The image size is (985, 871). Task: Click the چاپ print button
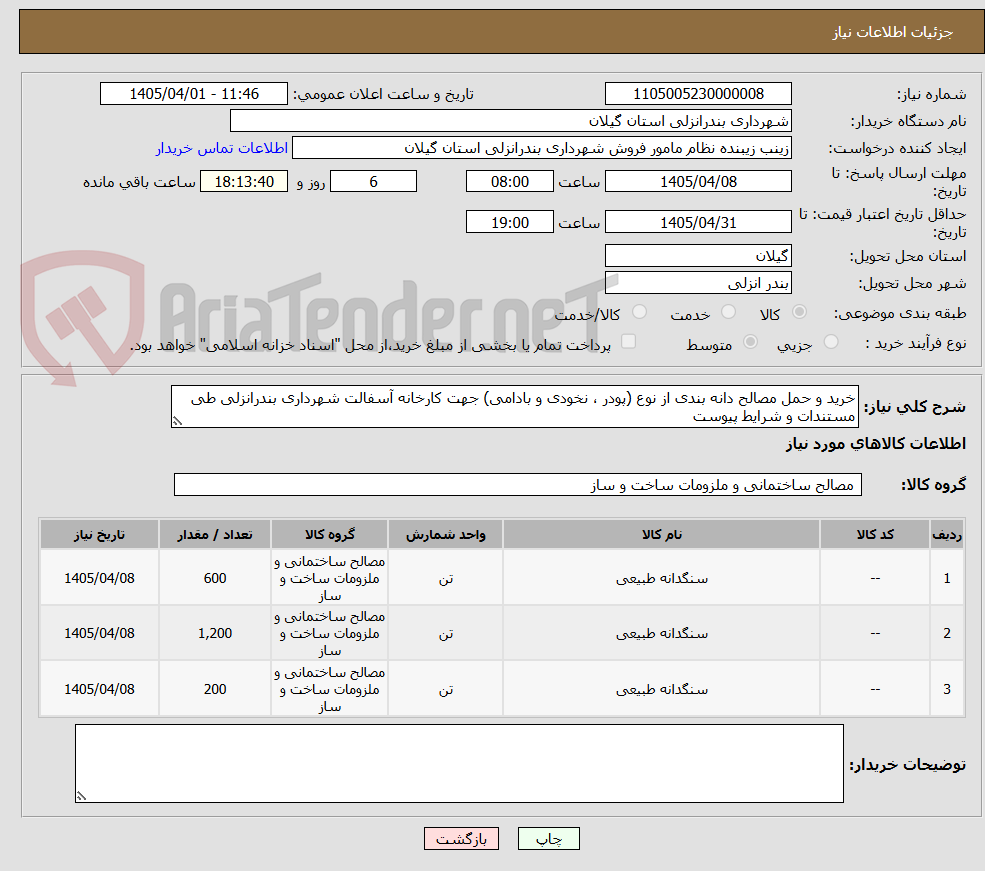point(548,838)
